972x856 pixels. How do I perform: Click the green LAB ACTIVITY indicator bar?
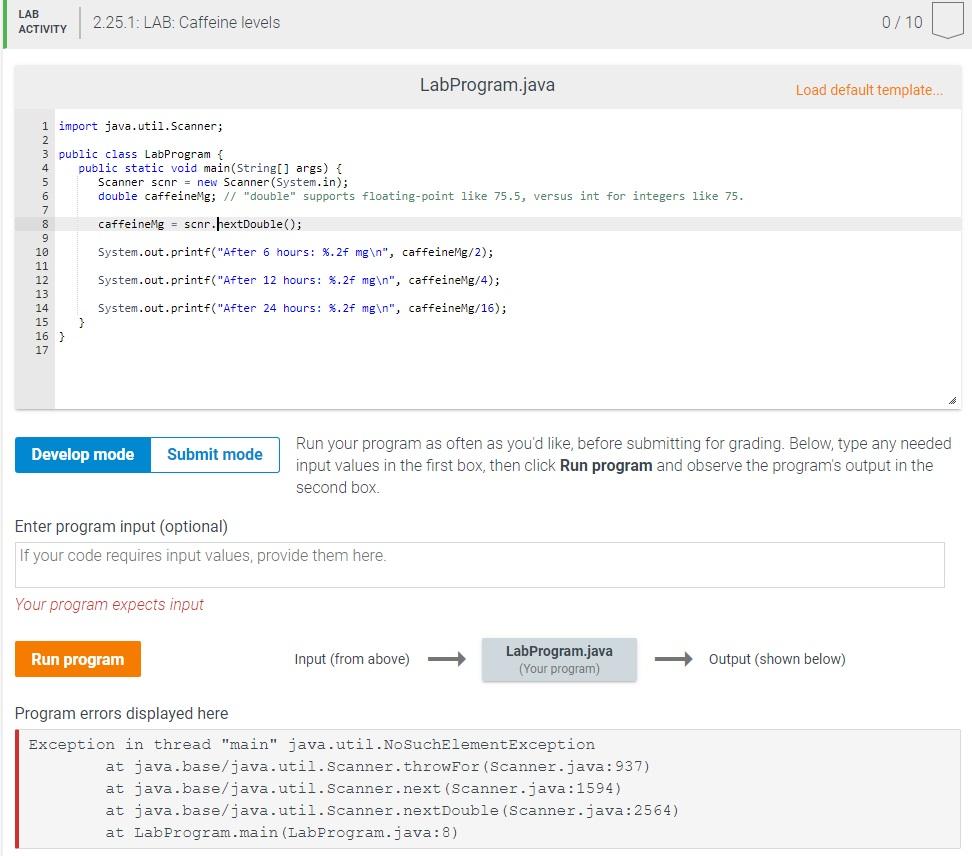tap(6, 24)
